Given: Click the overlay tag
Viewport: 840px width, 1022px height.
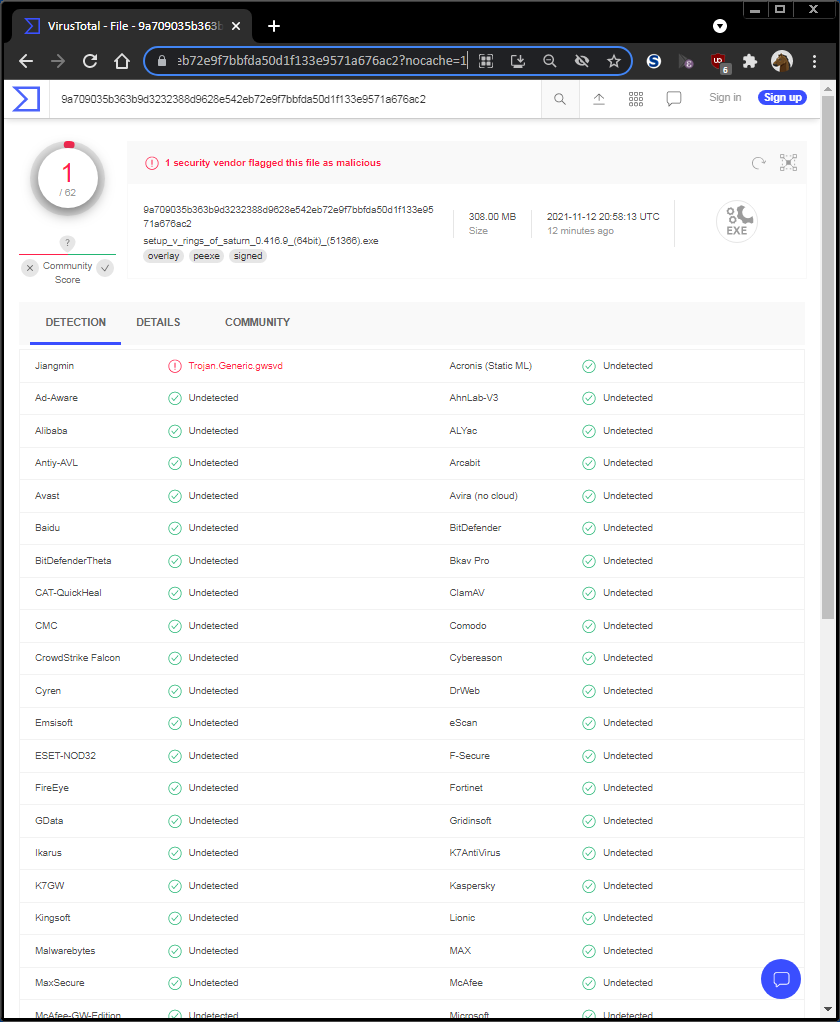Looking at the screenshot, I should pos(163,256).
